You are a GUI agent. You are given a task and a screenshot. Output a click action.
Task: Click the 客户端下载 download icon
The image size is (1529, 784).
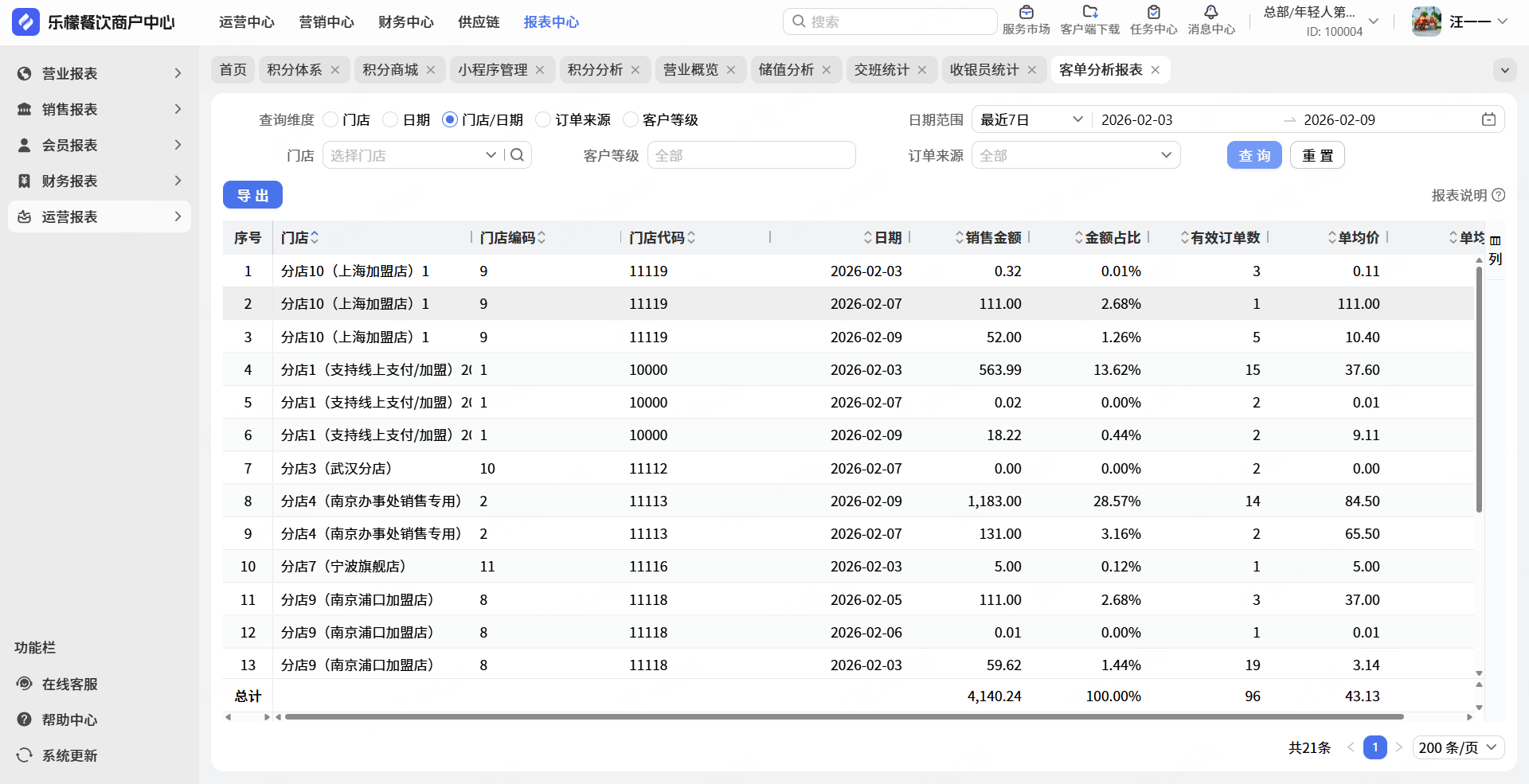coord(1089,13)
